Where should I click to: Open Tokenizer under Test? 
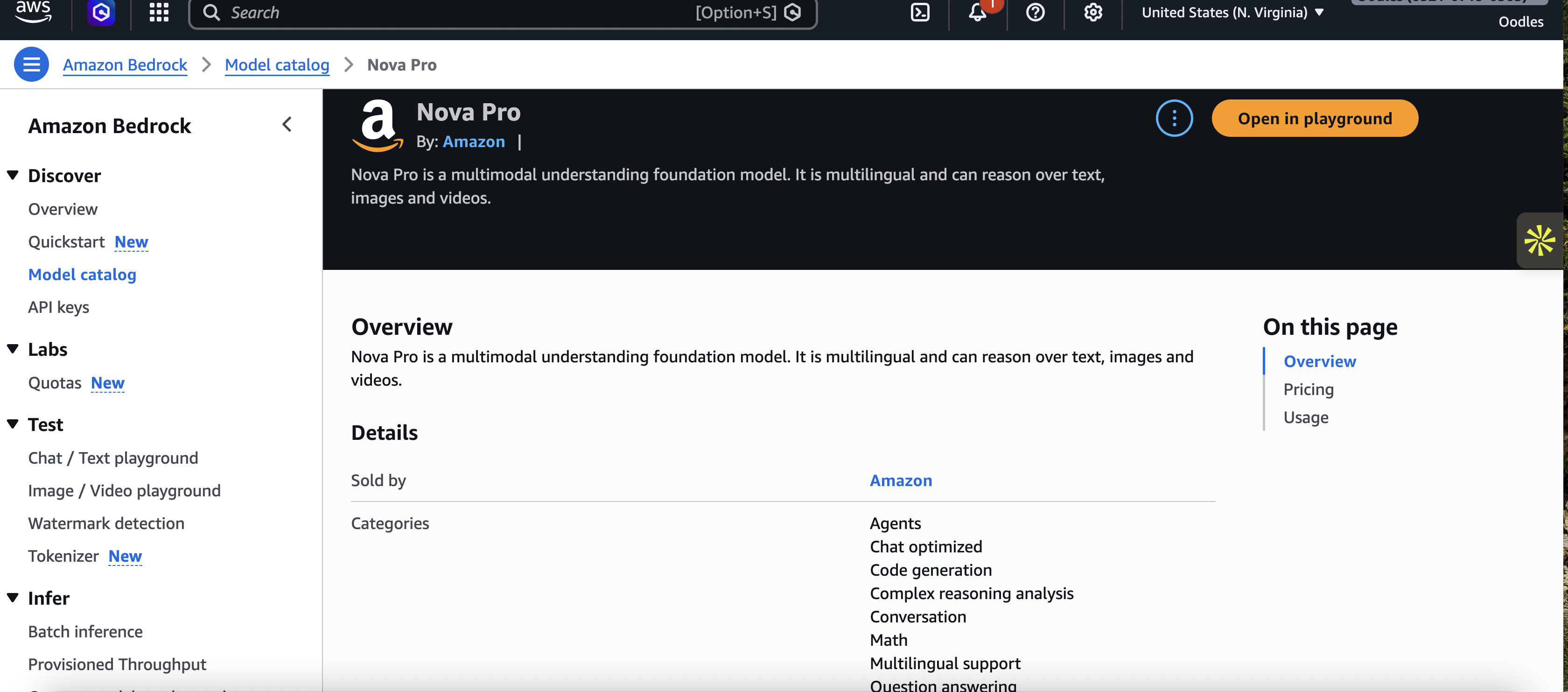click(x=63, y=556)
